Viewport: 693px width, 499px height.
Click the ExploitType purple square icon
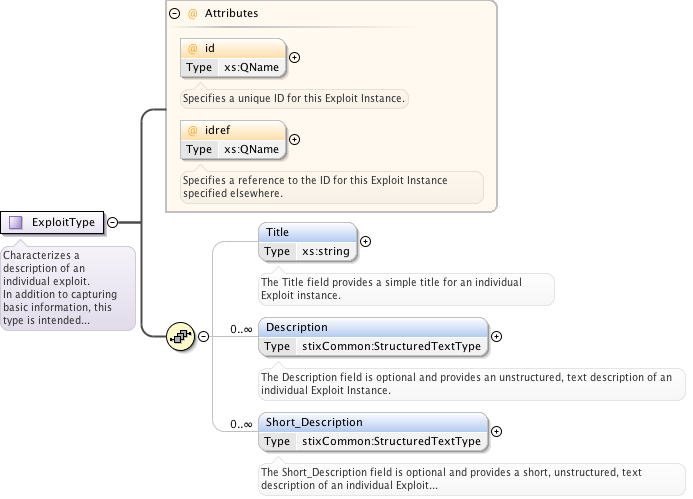tap(16, 222)
